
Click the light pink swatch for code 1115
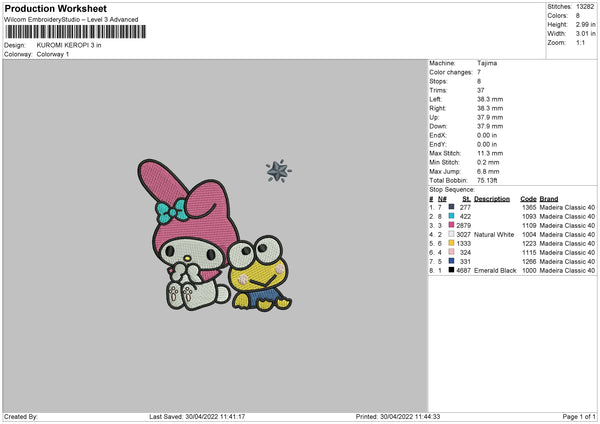pyautogui.click(x=451, y=252)
